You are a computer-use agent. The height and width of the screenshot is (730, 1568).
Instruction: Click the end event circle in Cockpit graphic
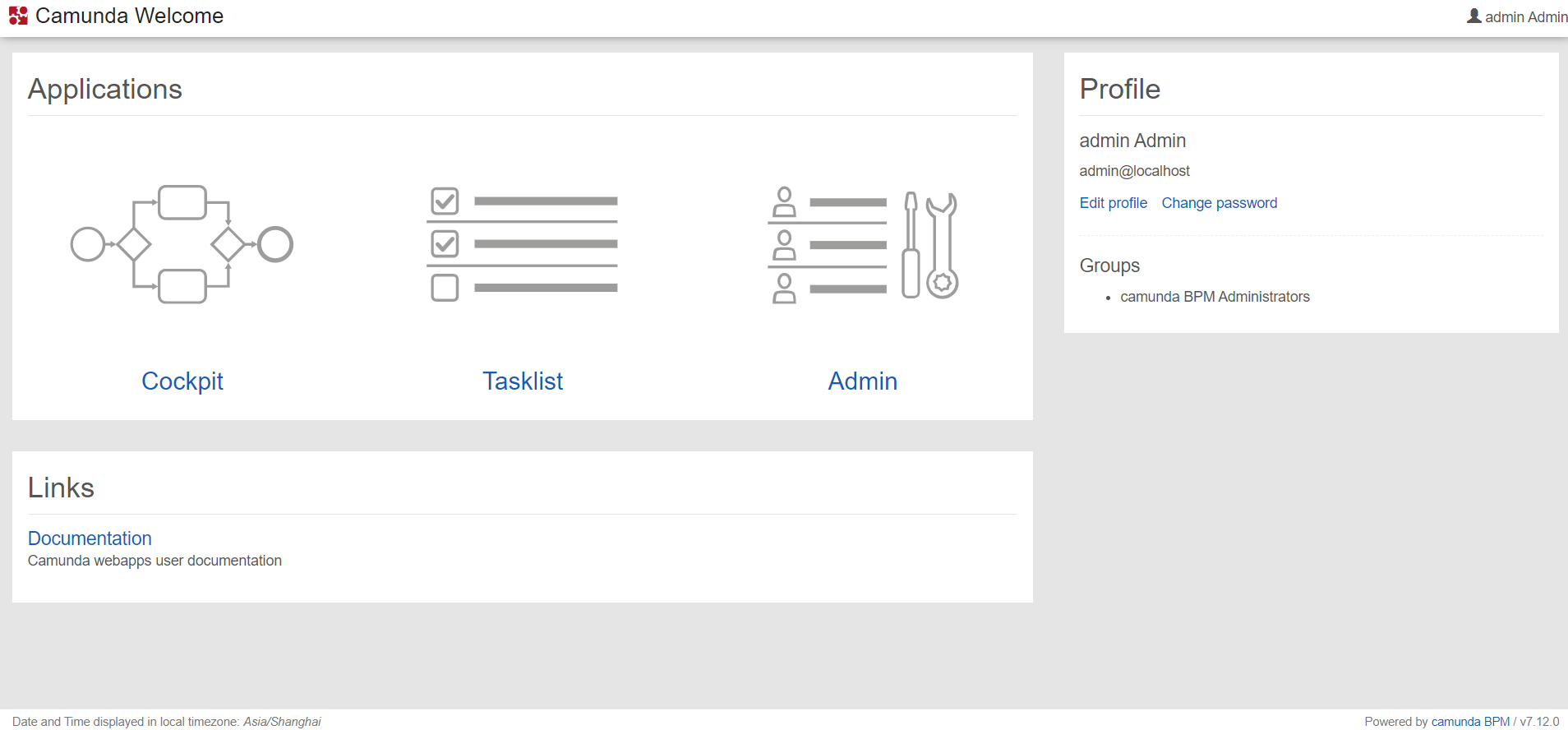point(275,244)
